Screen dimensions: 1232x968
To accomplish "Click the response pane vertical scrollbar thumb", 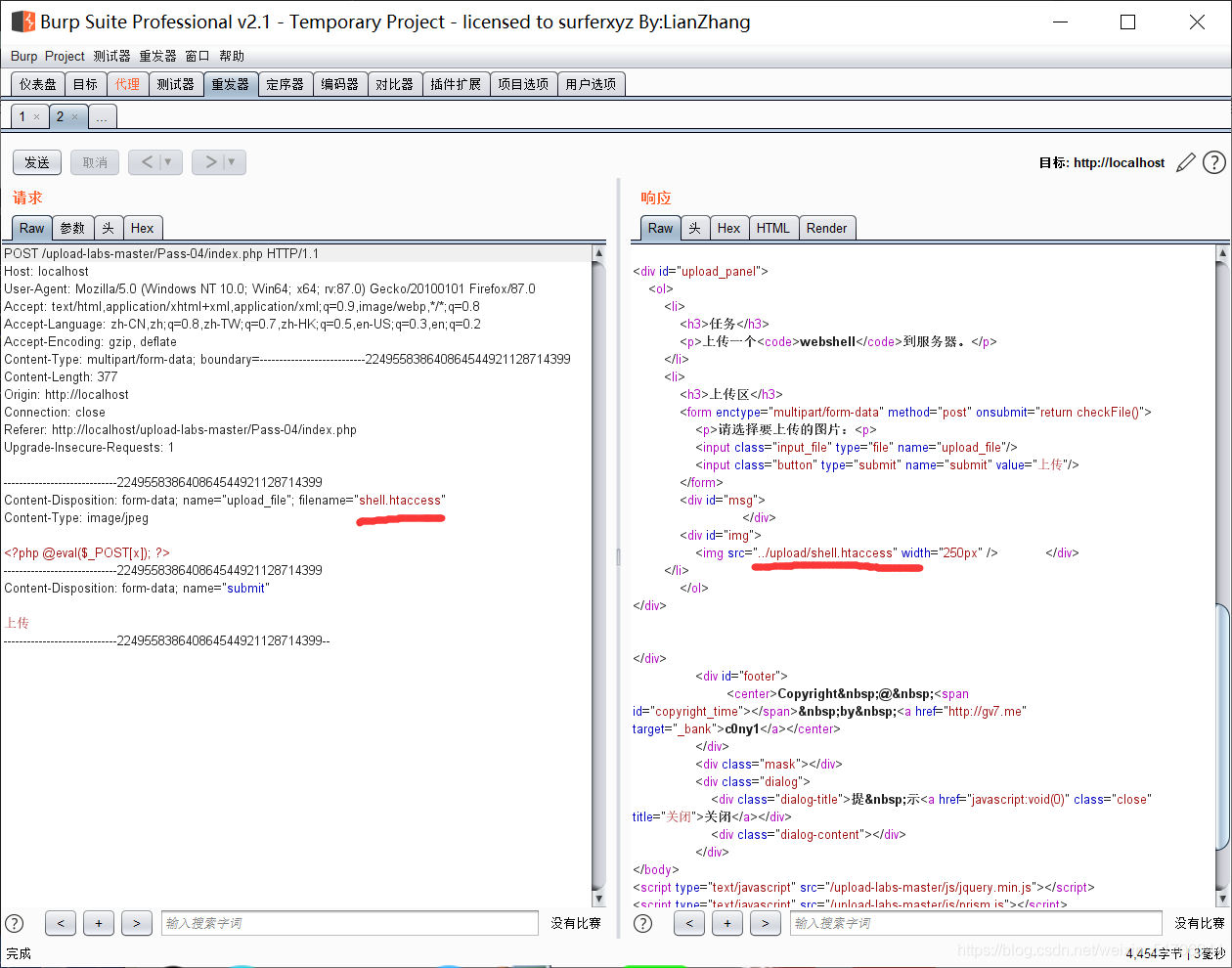I will click(x=1222, y=727).
